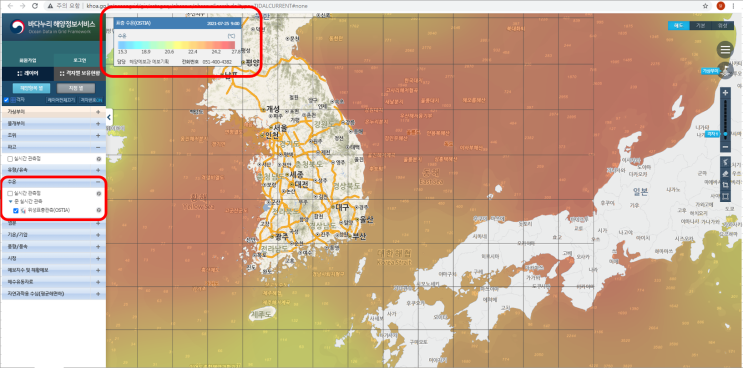The height and width of the screenshot is (368, 743).
Task: Click the 지점 별 button
Action: 76,88
